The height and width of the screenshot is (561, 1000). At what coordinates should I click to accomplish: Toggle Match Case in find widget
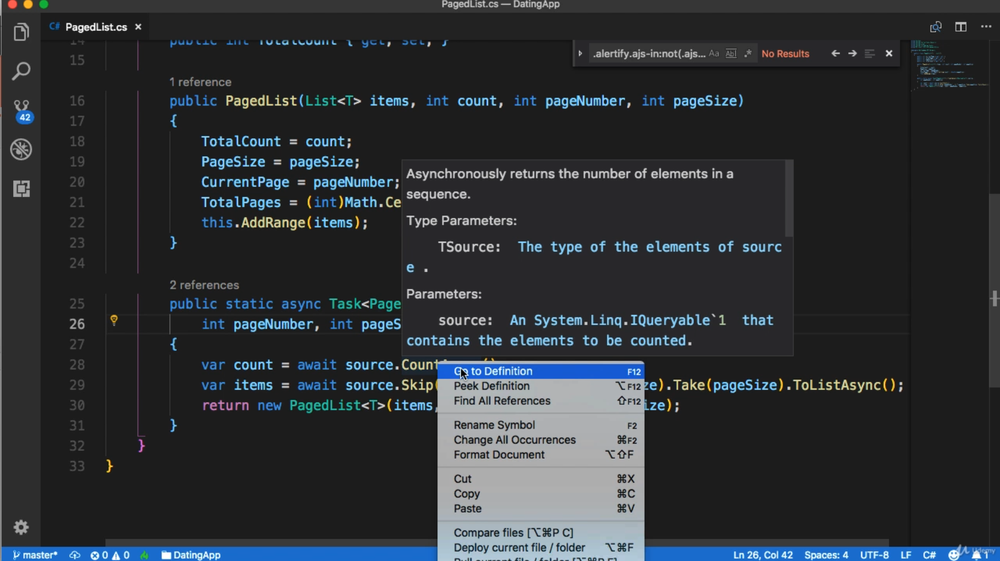pyautogui.click(x=714, y=54)
